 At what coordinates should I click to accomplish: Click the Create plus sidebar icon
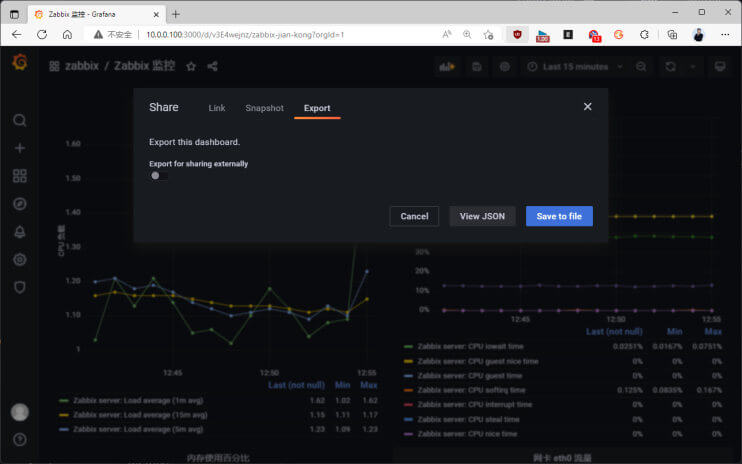19,148
